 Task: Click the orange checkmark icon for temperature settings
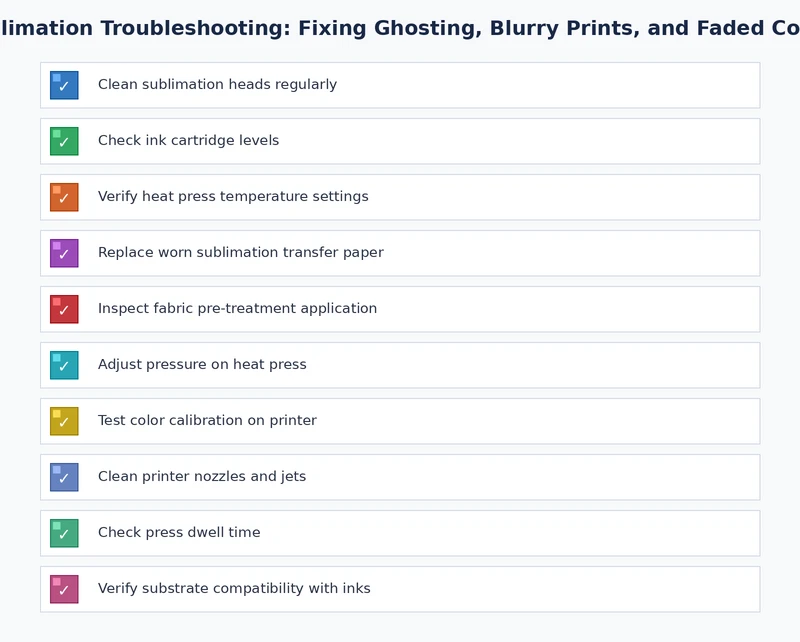(x=64, y=197)
